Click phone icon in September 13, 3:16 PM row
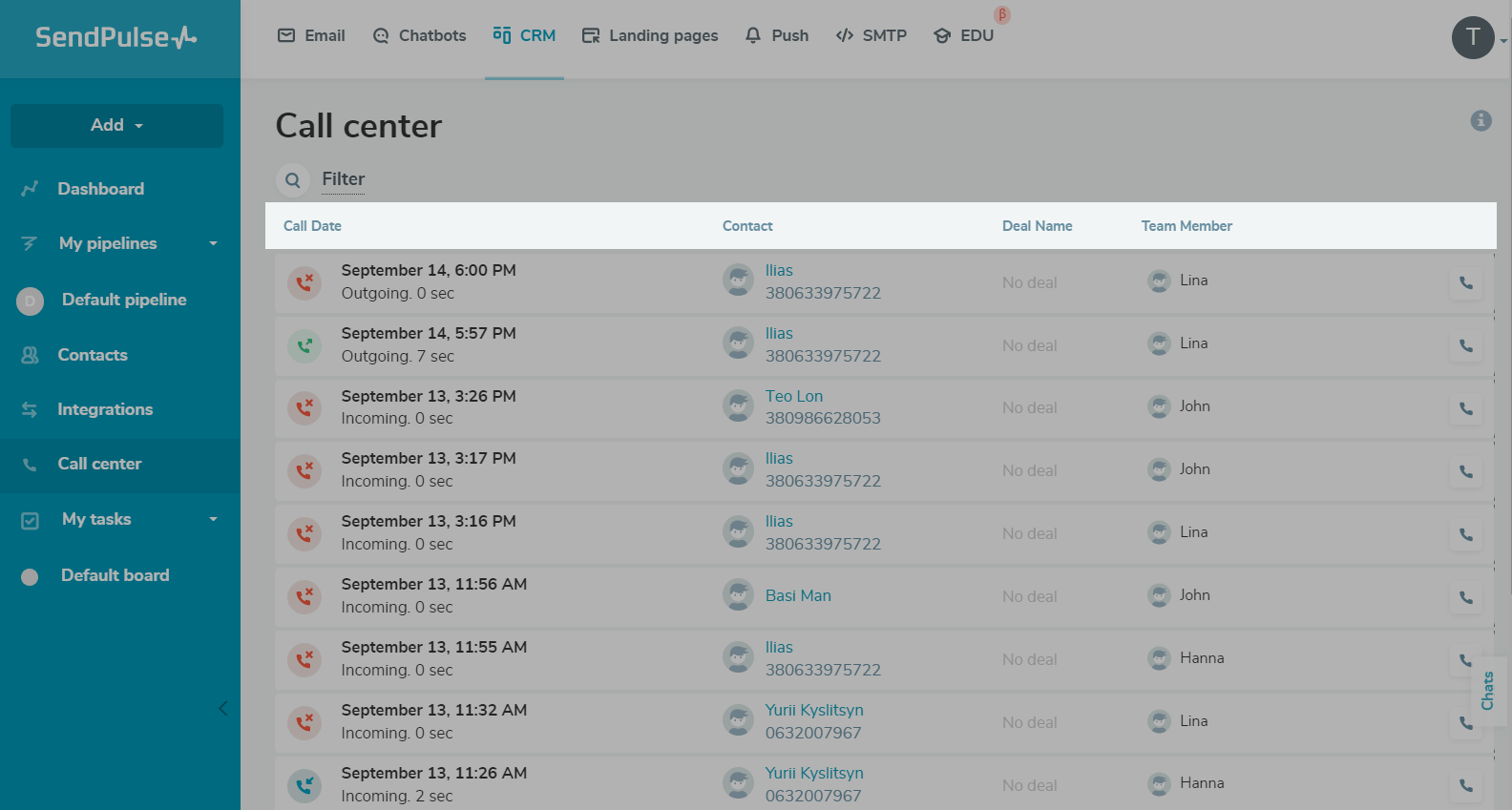Screen dimensions: 1512x810 (1466, 534)
